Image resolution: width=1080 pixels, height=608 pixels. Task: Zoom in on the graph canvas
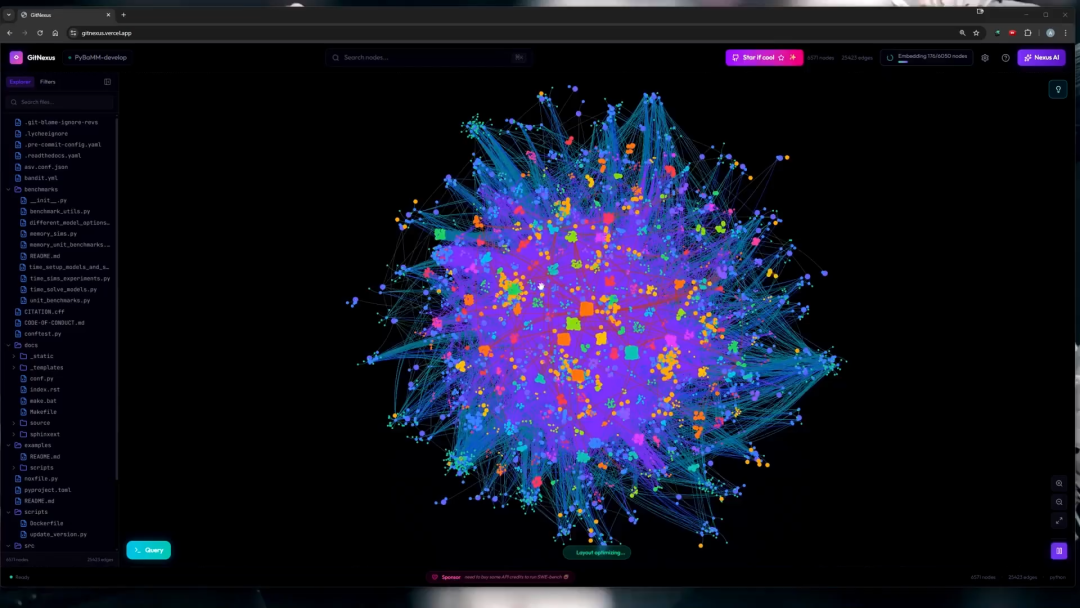(1059, 483)
